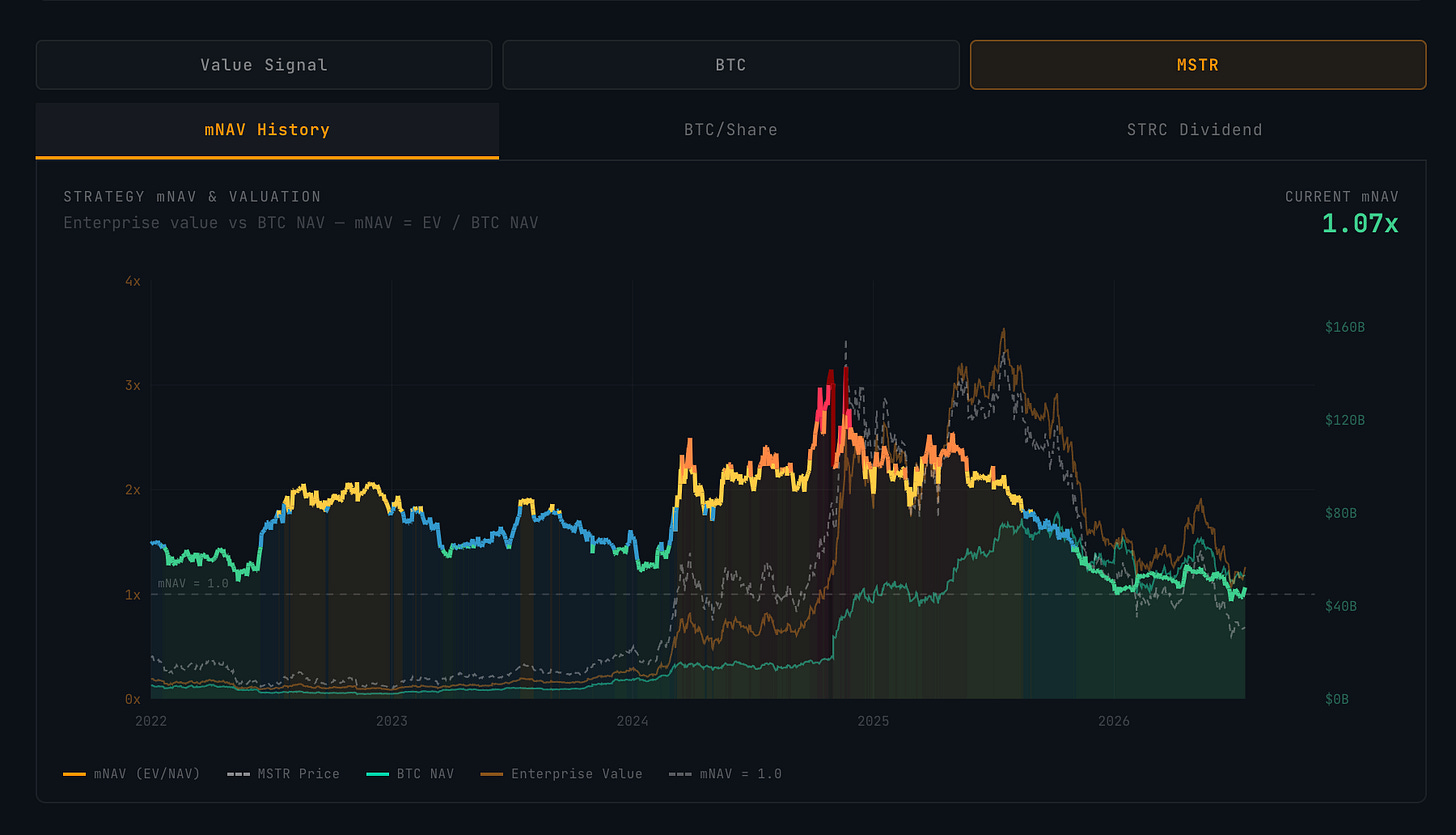
Task: Click the $160B right axis label
Action: click(1345, 327)
